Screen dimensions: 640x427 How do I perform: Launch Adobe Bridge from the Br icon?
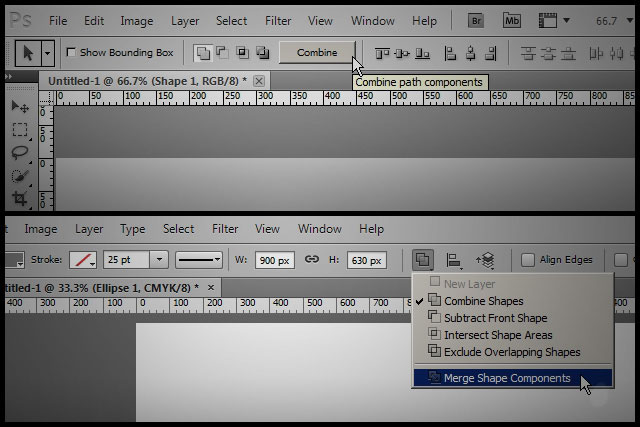pyautogui.click(x=476, y=20)
